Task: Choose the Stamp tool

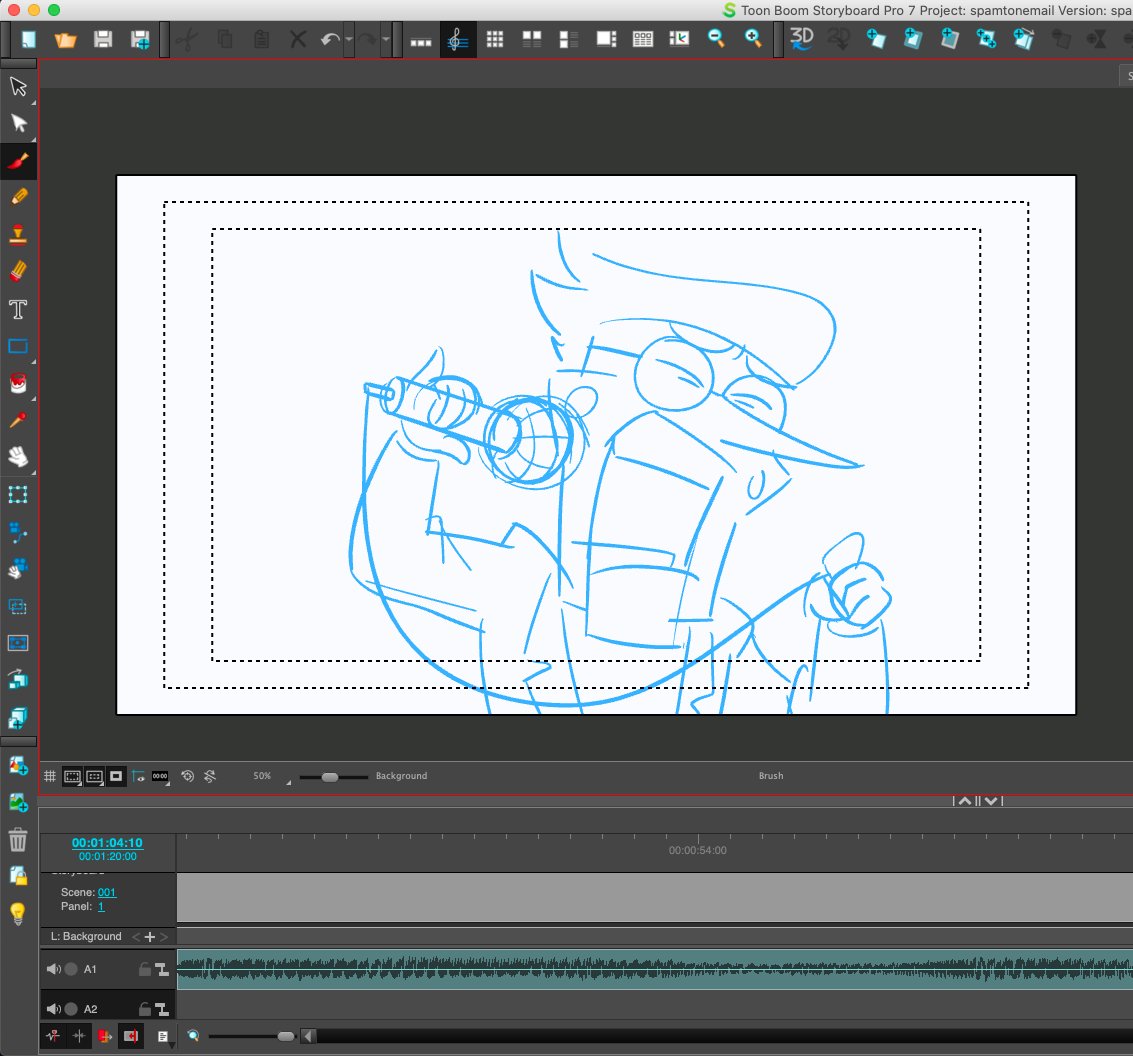Action: click(18, 234)
